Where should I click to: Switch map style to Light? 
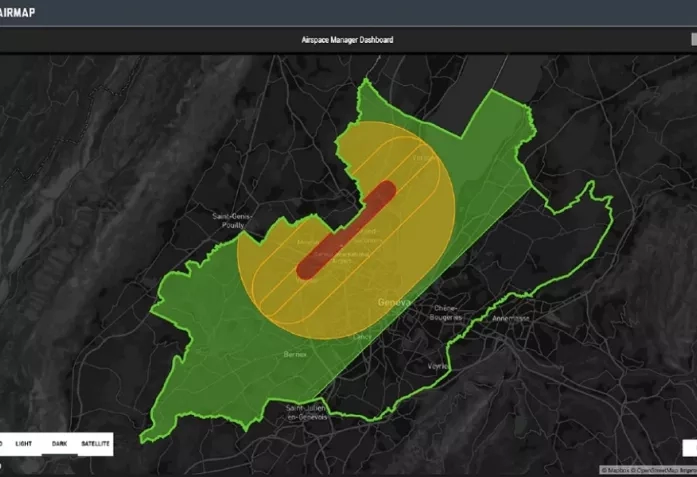point(22,442)
